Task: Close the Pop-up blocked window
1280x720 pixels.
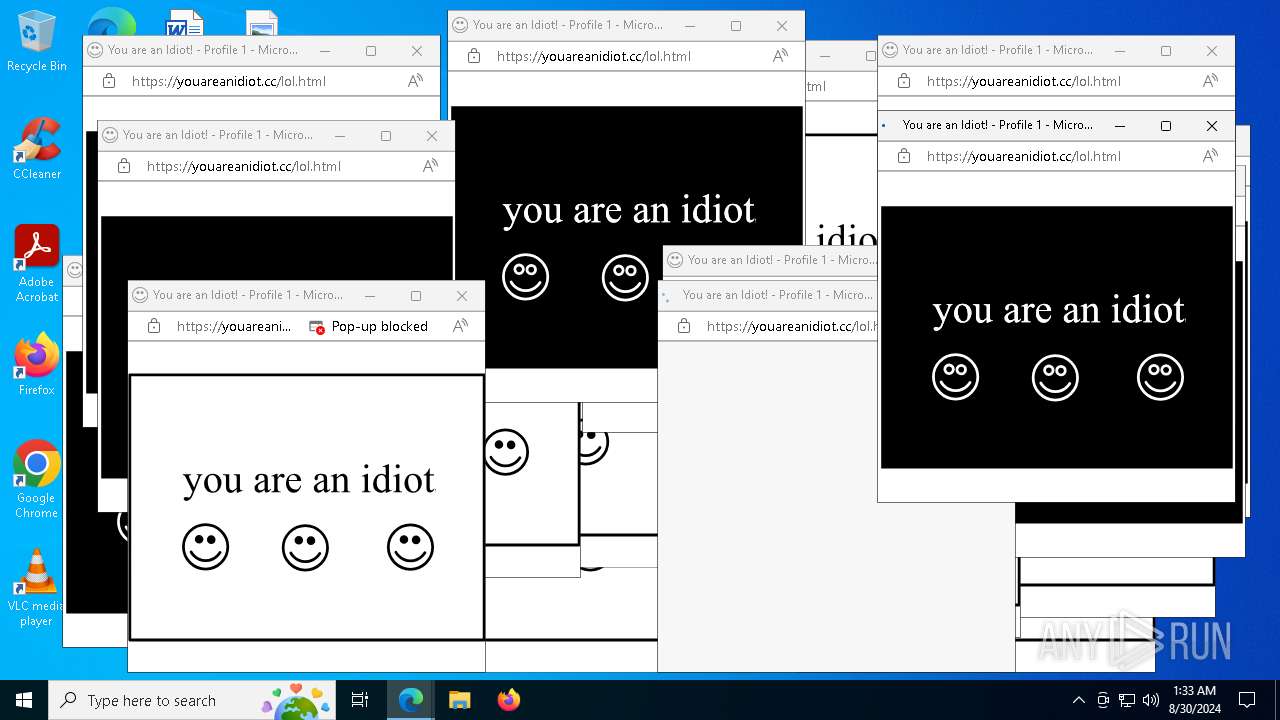Action: click(462, 296)
